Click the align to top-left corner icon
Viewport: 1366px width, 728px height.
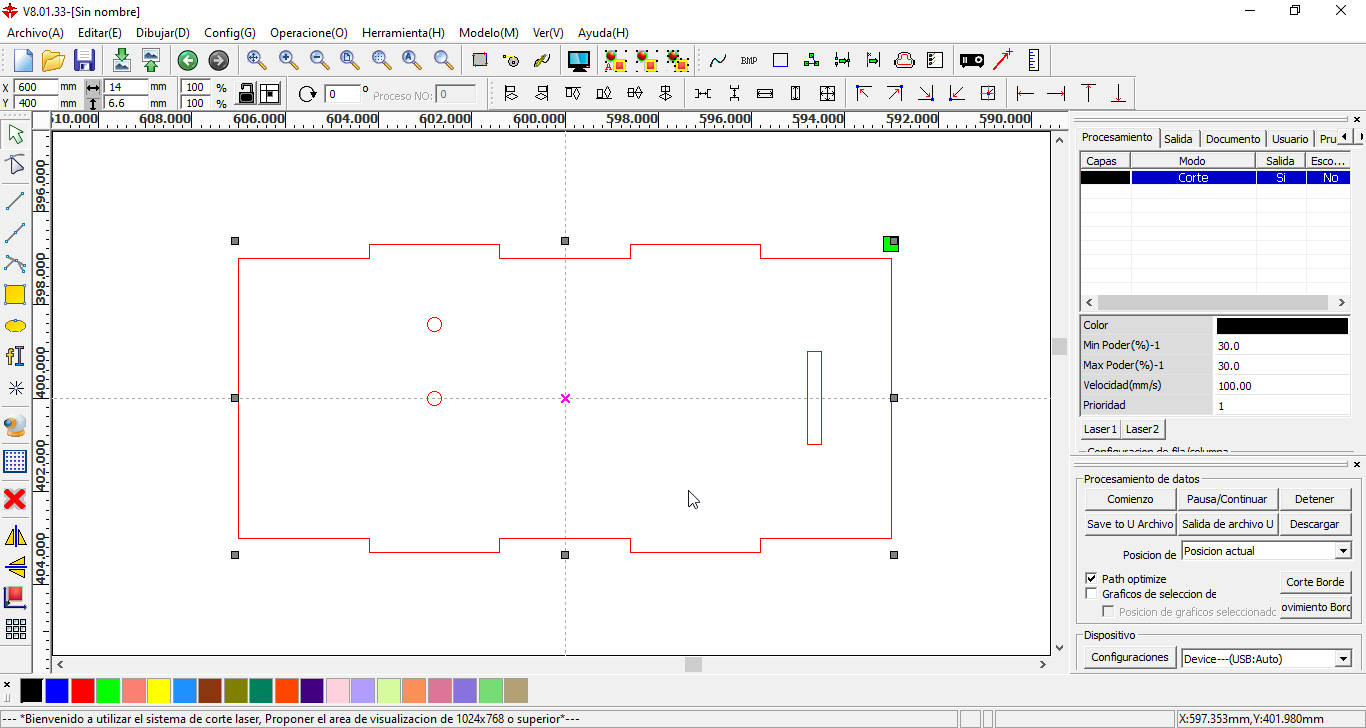pyautogui.click(x=864, y=94)
